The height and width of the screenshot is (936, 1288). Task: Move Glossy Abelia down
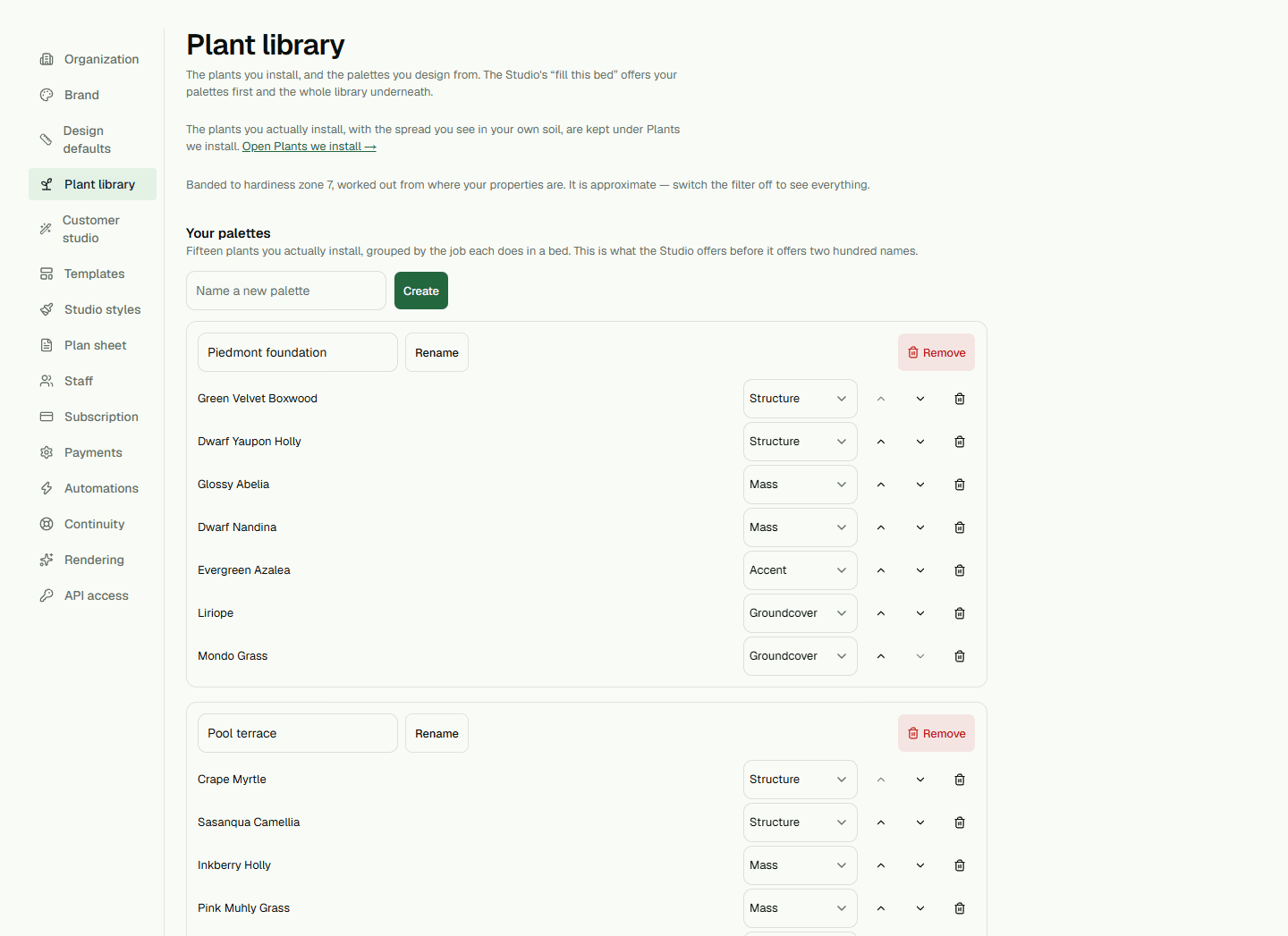pos(920,485)
